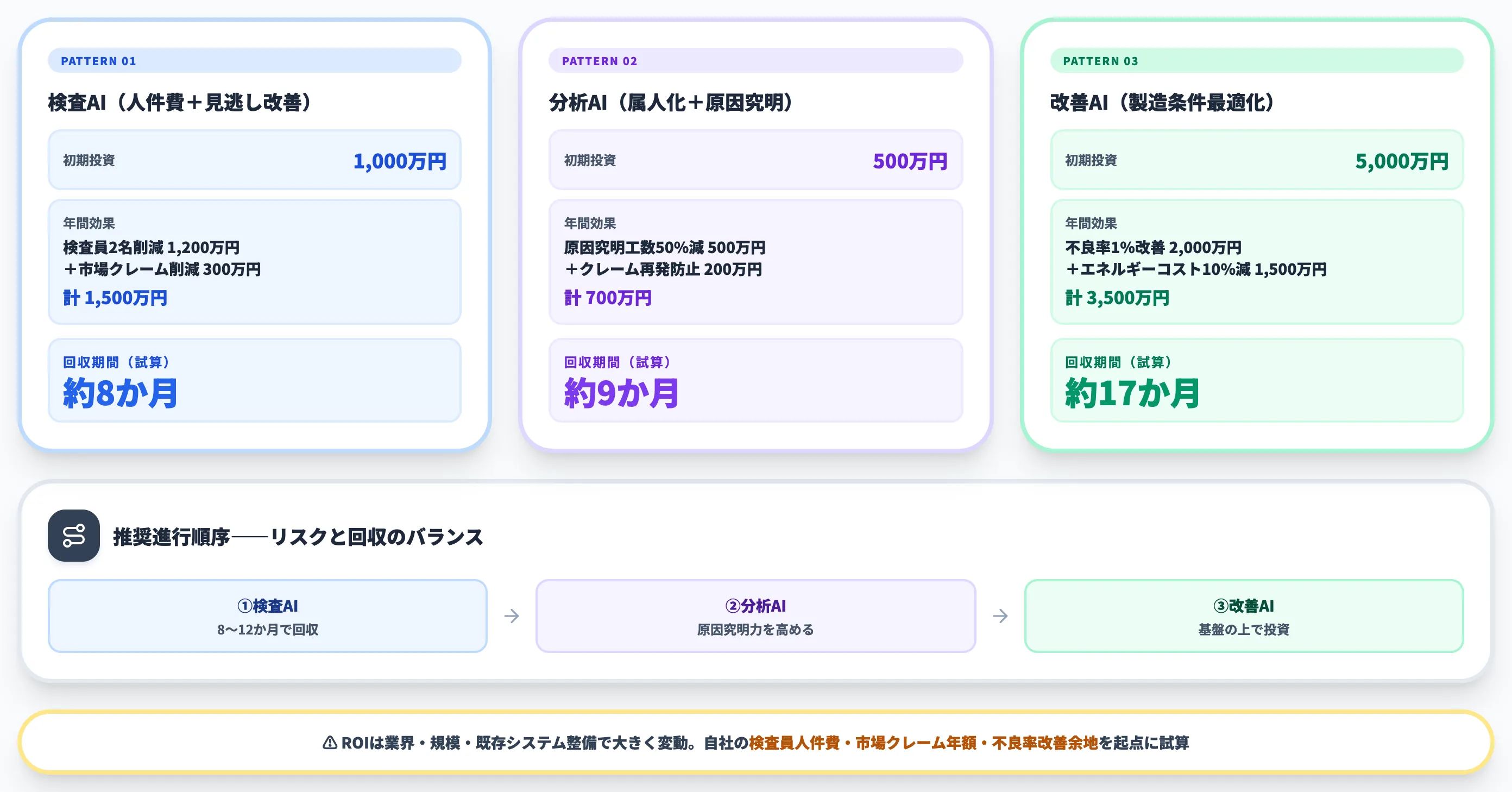
Task: Click the 1,000万円 initial investment value
Action: pyautogui.click(x=400, y=161)
